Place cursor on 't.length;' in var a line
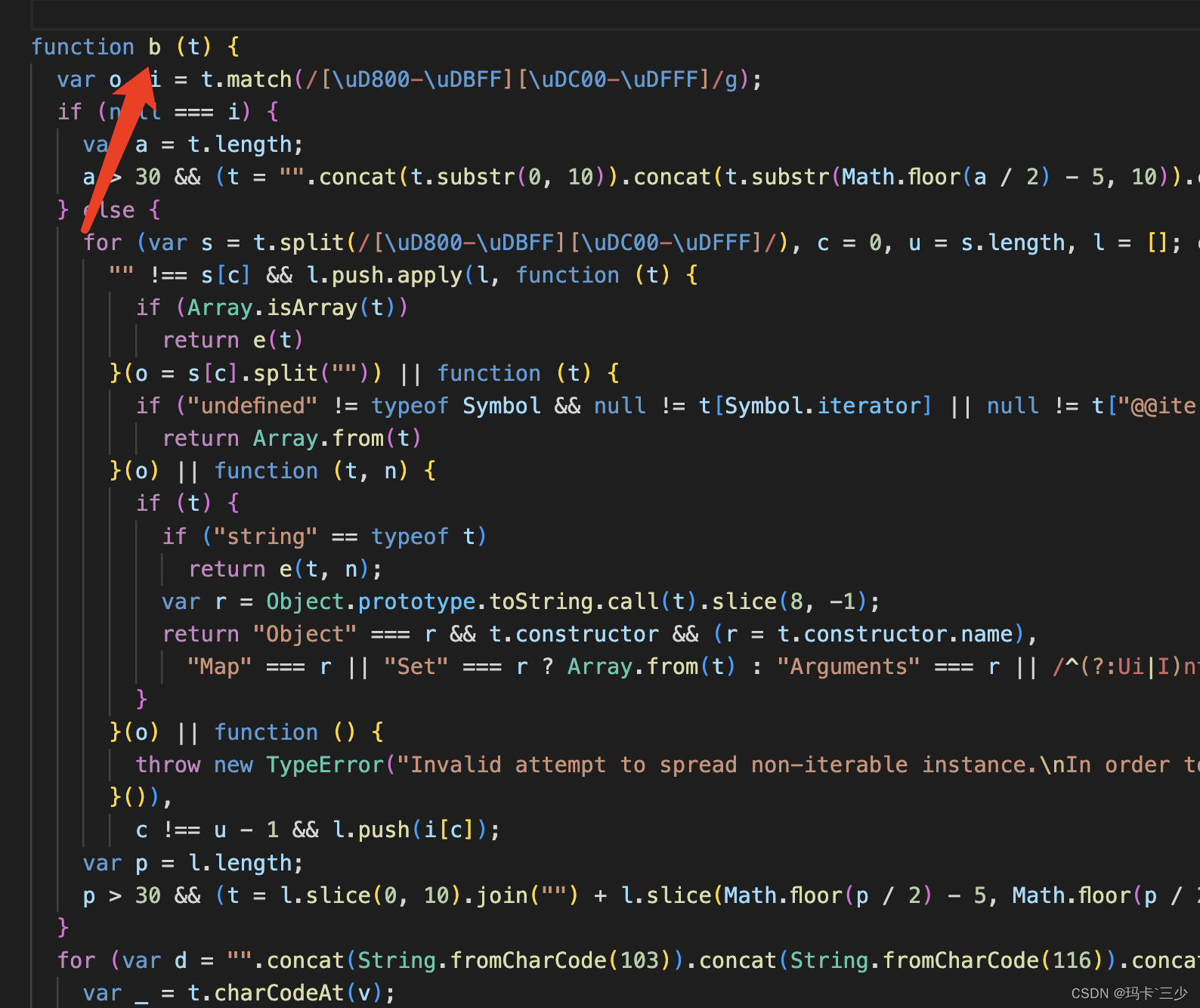Screen dimensions: 1200x1008 [246, 144]
